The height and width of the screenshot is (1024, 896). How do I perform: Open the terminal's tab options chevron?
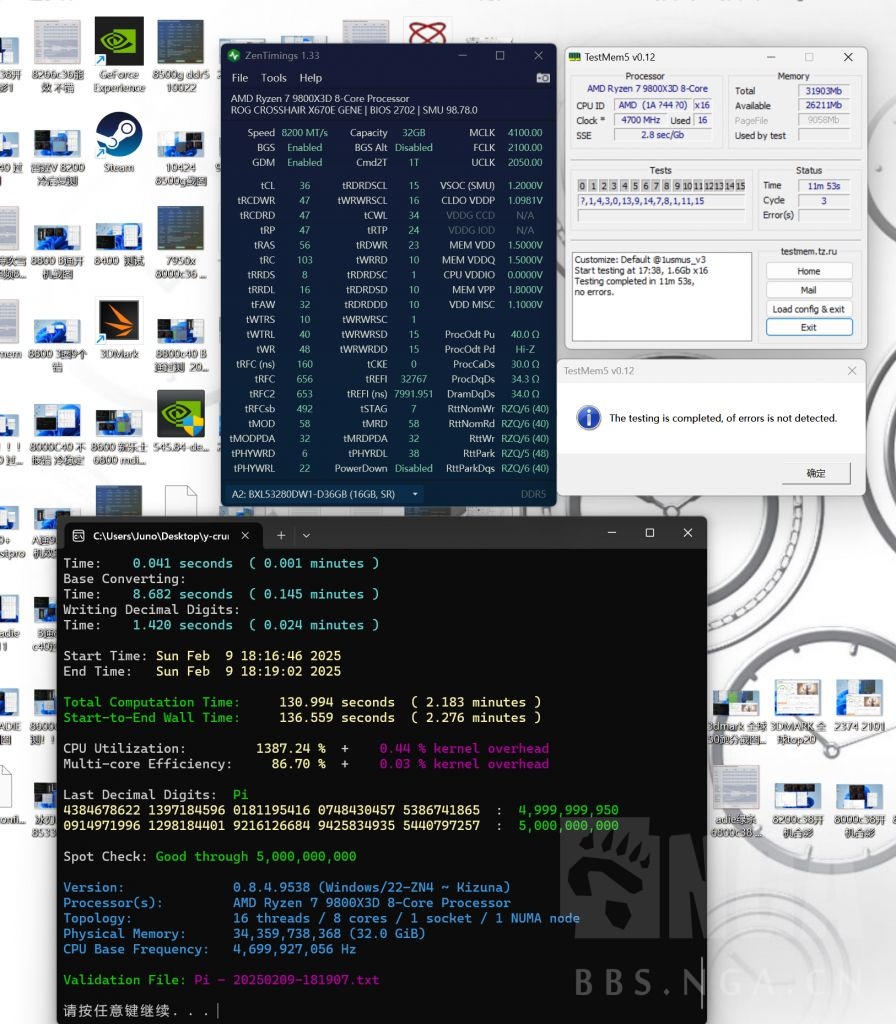click(x=307, y=535)
